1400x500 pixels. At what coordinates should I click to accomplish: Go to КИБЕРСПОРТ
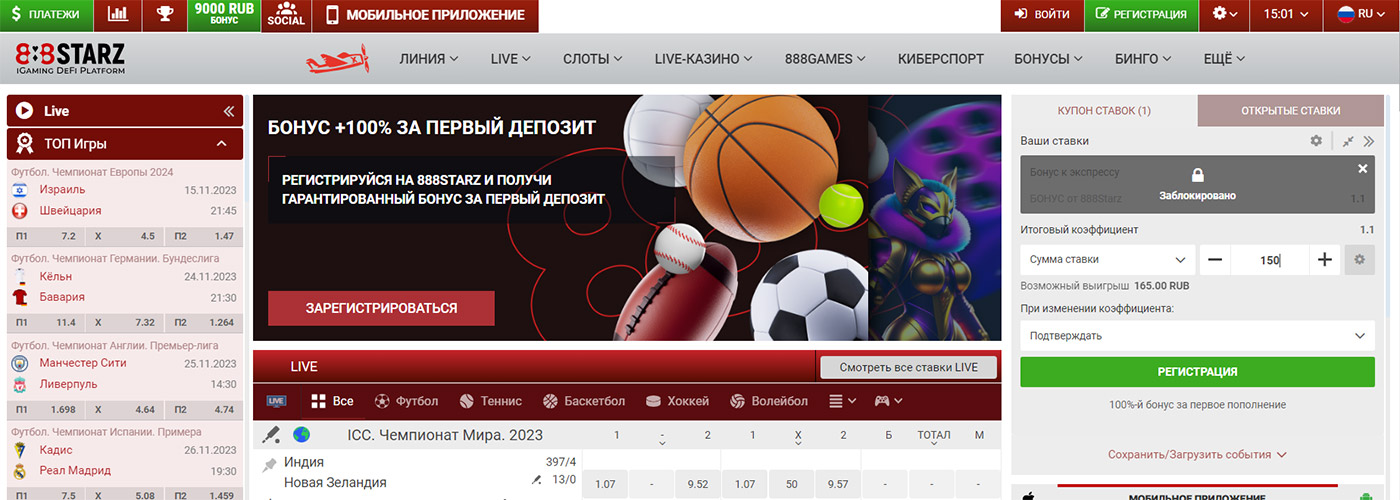(x=940, y=59)
